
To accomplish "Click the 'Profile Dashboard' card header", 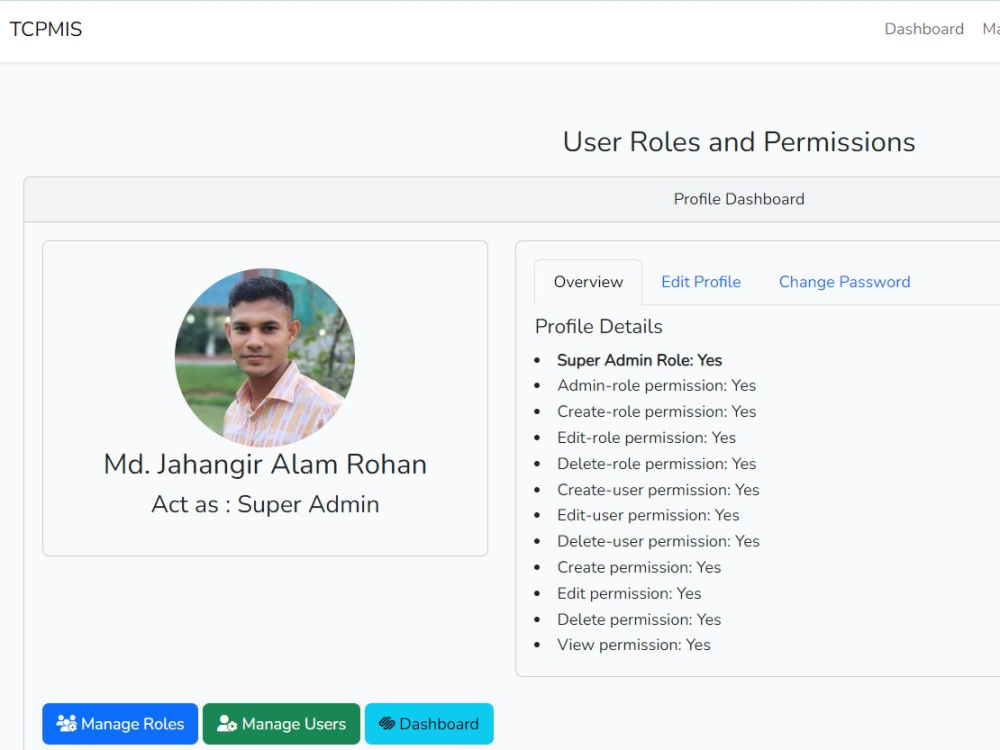I will coord(739,199).
